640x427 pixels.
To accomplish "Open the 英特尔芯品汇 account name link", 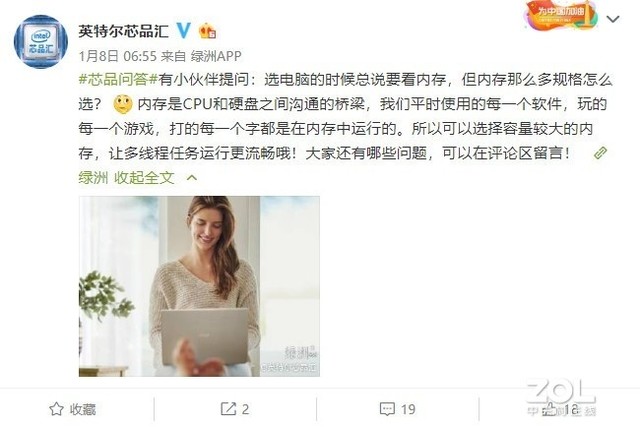I will (124, 31).
